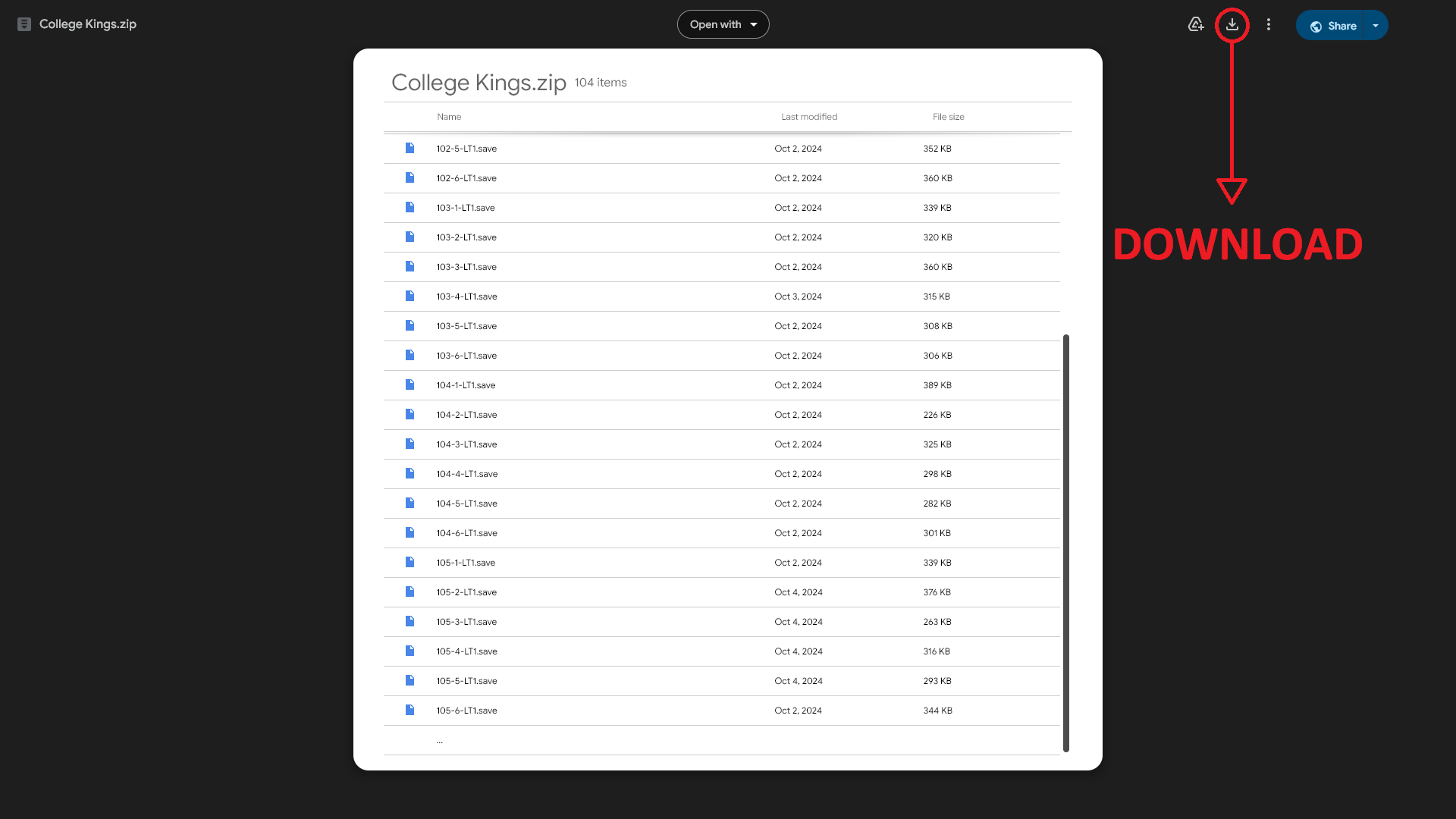Select the 105-2-LT1.save file name
Image resolution: width=1456 pixels, height=819 pixels.
(x=466, y=592)
